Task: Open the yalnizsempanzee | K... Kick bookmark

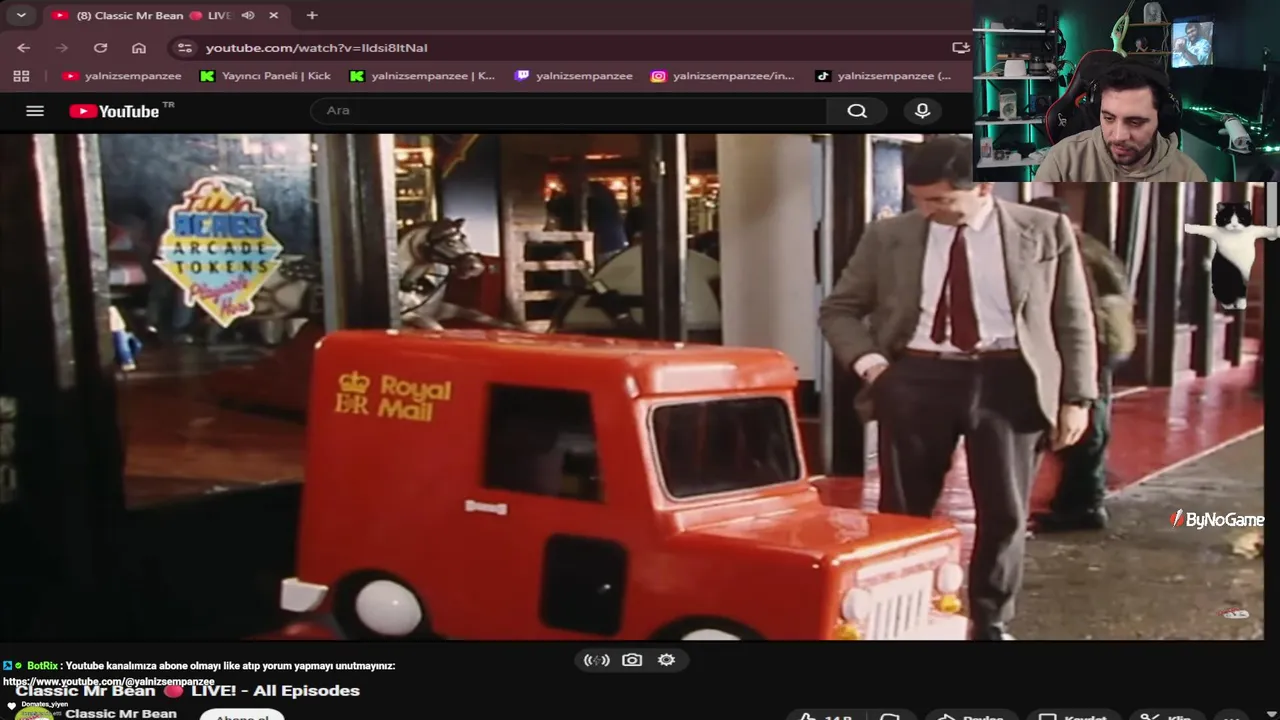Action: tap(422, 76)
